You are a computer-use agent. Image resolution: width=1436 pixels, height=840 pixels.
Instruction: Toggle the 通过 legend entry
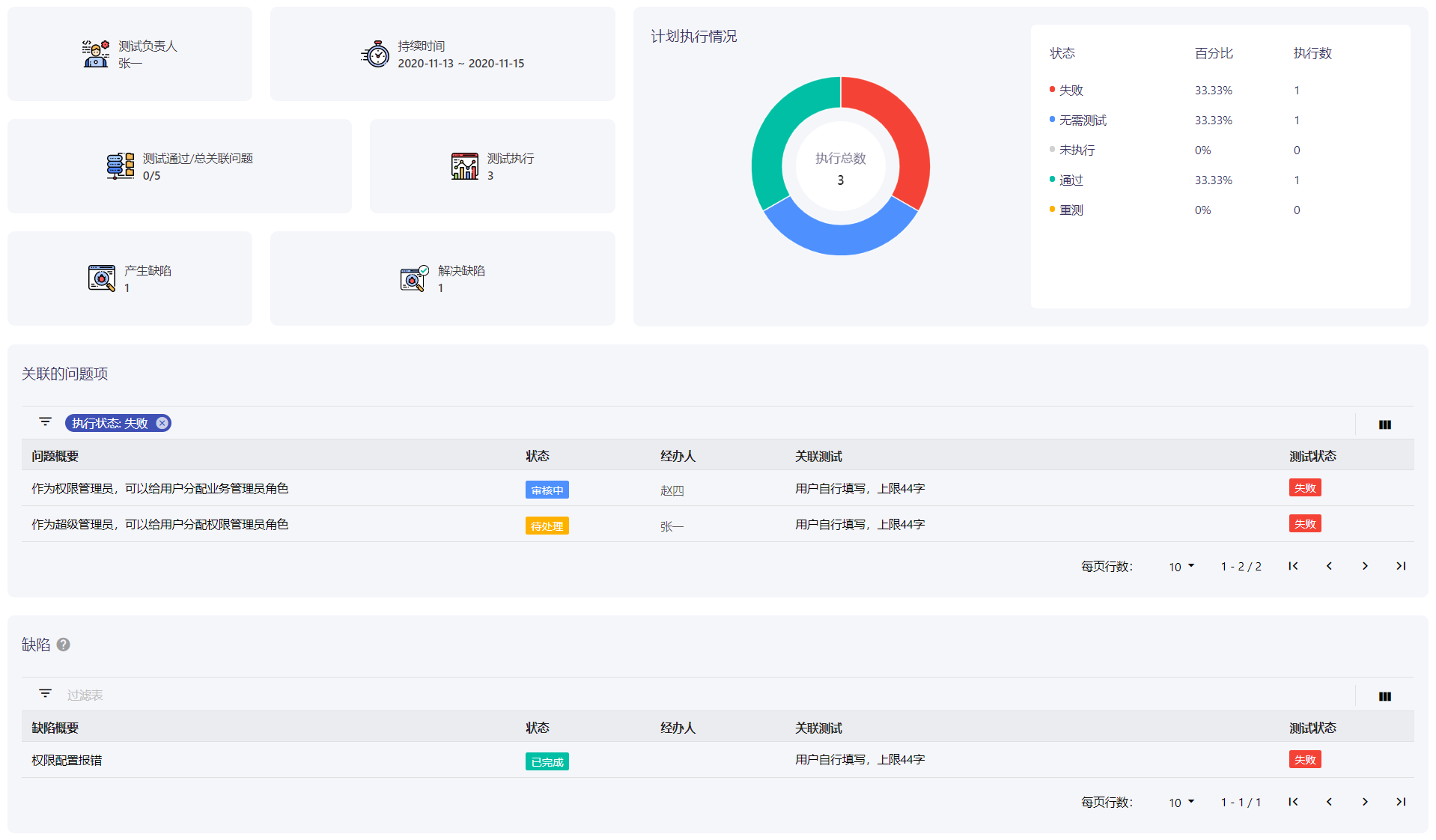(x=1066, y=180)
